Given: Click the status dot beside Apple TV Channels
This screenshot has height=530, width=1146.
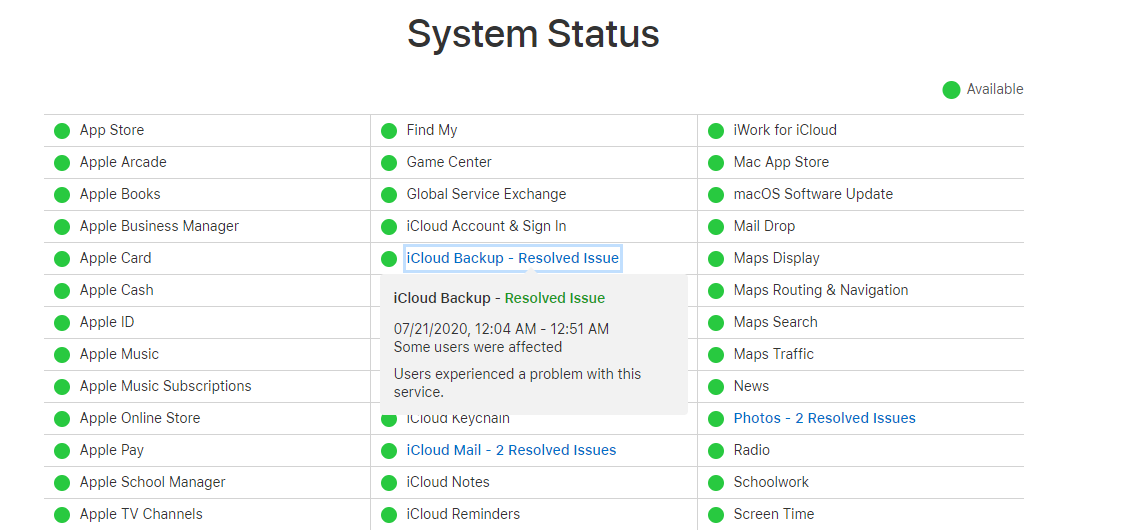Looking at the screenshot, I should [x=62, y=515].
